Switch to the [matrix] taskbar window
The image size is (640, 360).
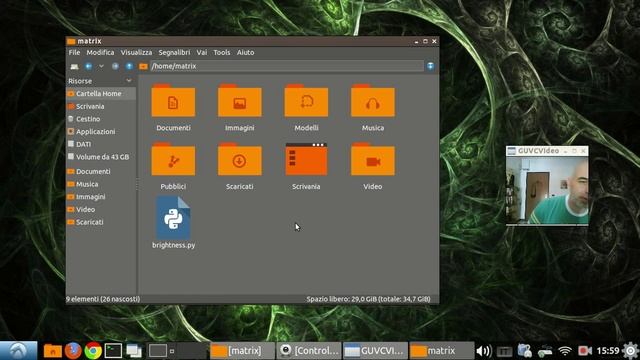242,351
